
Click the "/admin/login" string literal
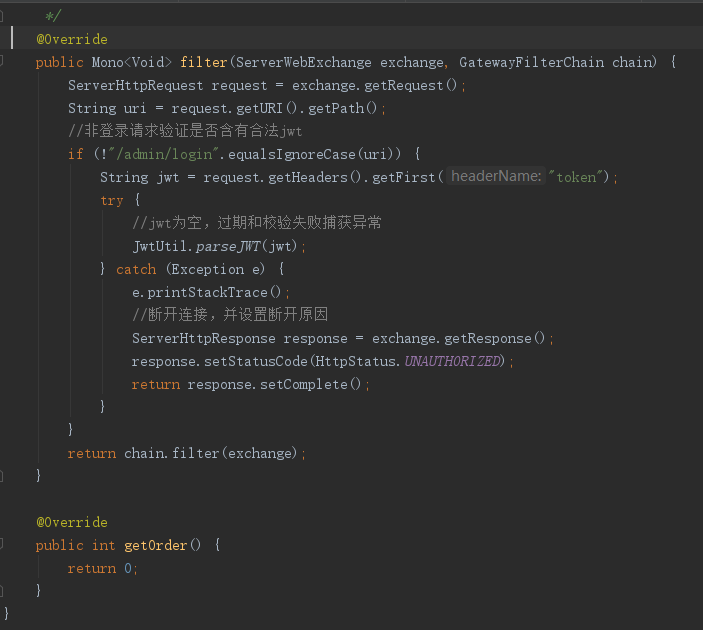pyautogui.click(x=162, y=154)
